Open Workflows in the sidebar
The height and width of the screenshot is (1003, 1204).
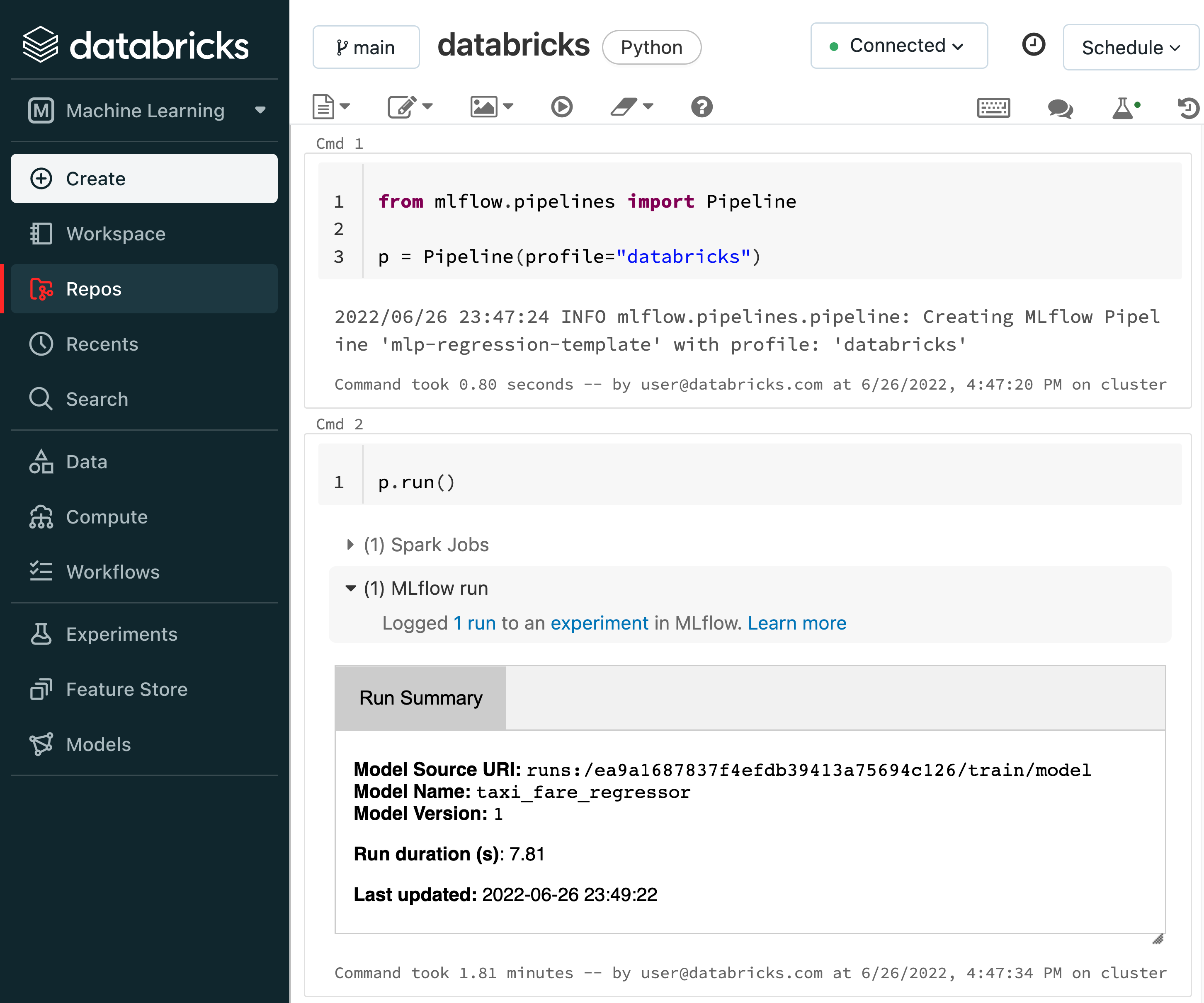tap(144, 572)
